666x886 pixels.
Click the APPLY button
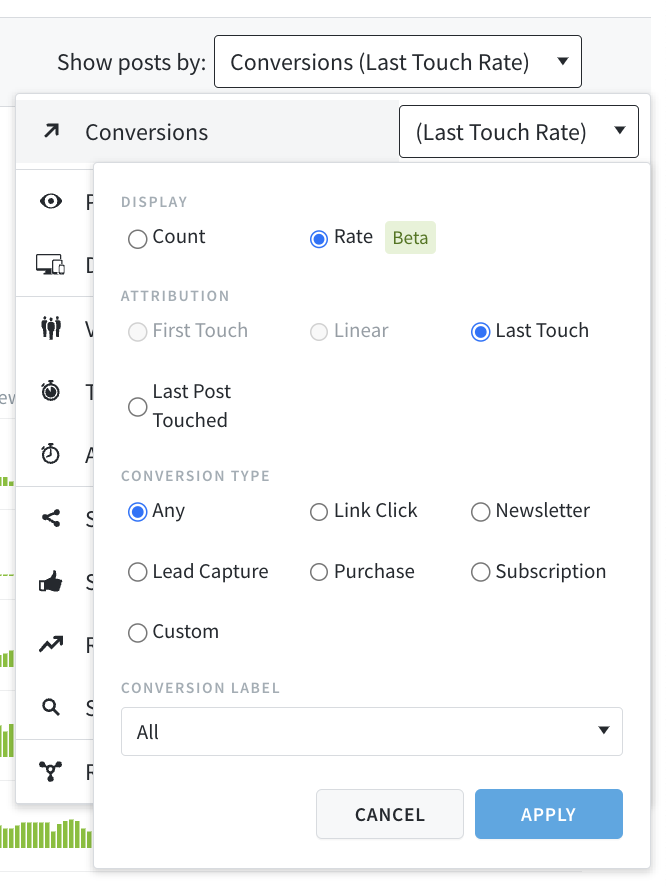coord(548,814)
